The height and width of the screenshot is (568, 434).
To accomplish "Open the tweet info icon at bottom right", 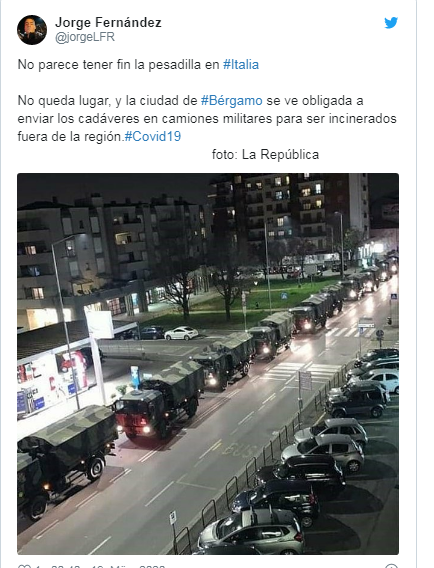I will point(391,566).
